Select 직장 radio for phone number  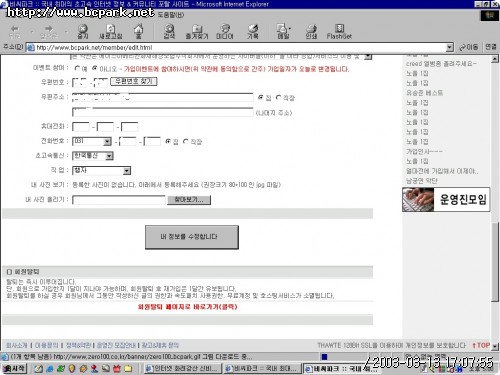pos(186,141)
